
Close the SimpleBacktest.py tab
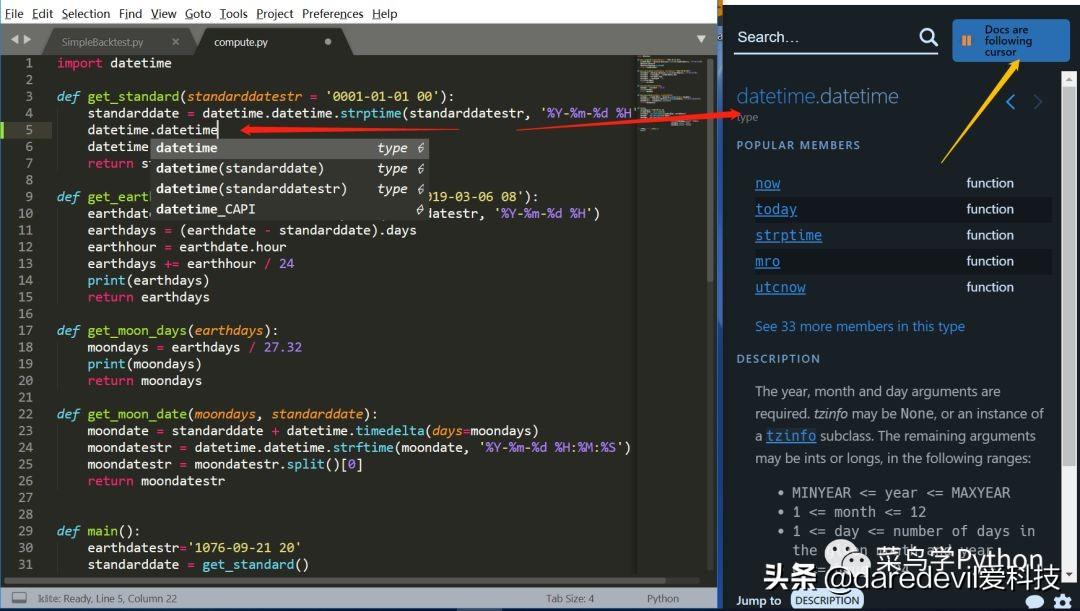176,42
